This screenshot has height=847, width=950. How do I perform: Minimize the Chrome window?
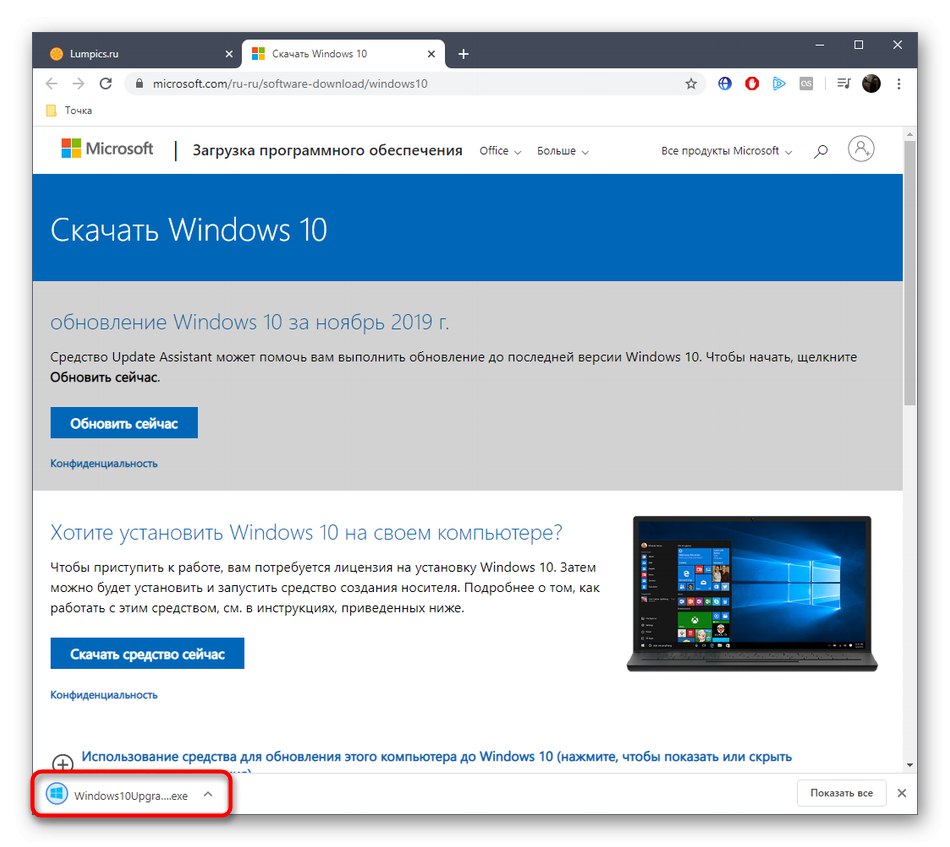(820, 45)
